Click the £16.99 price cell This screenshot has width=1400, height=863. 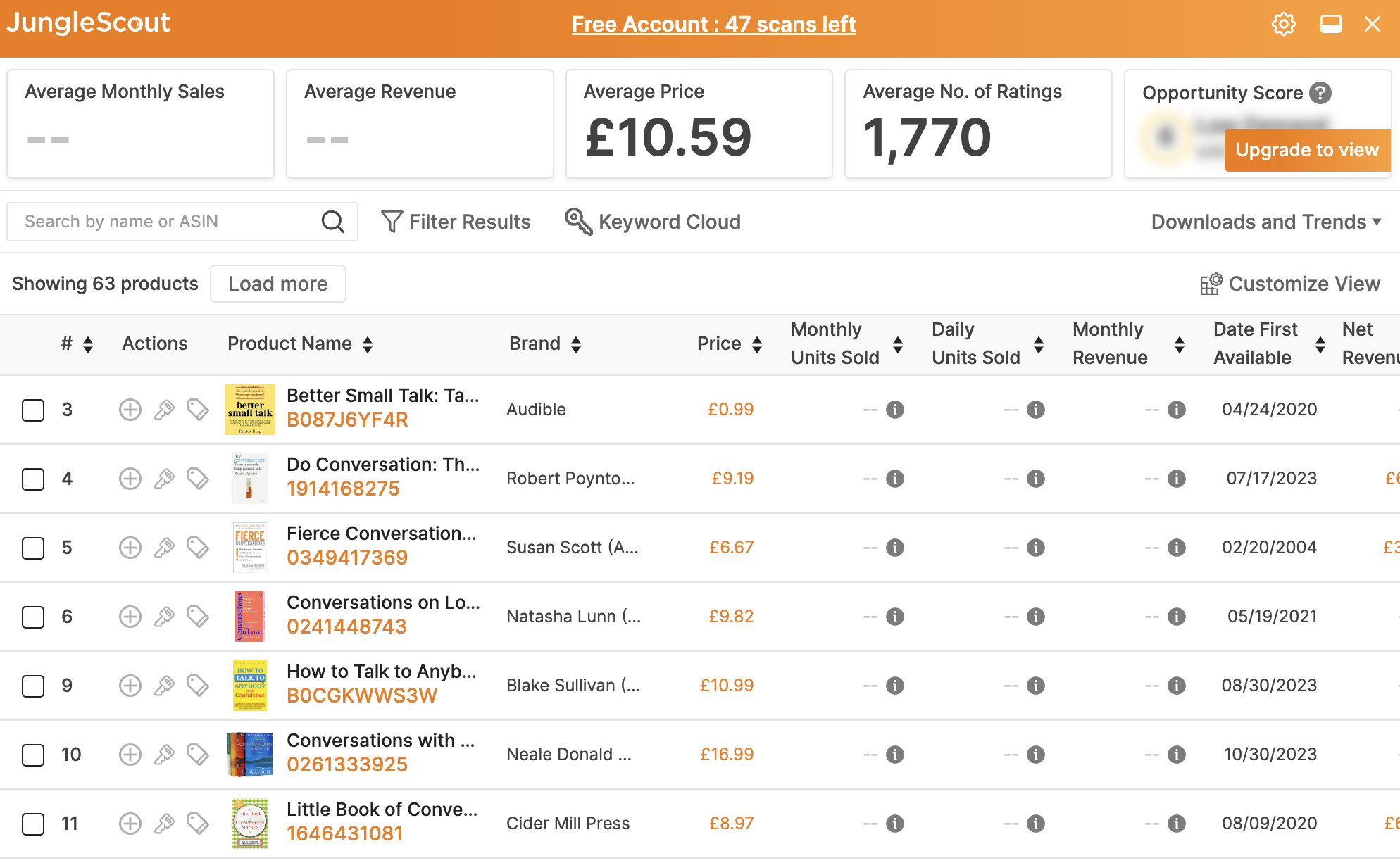727,755
